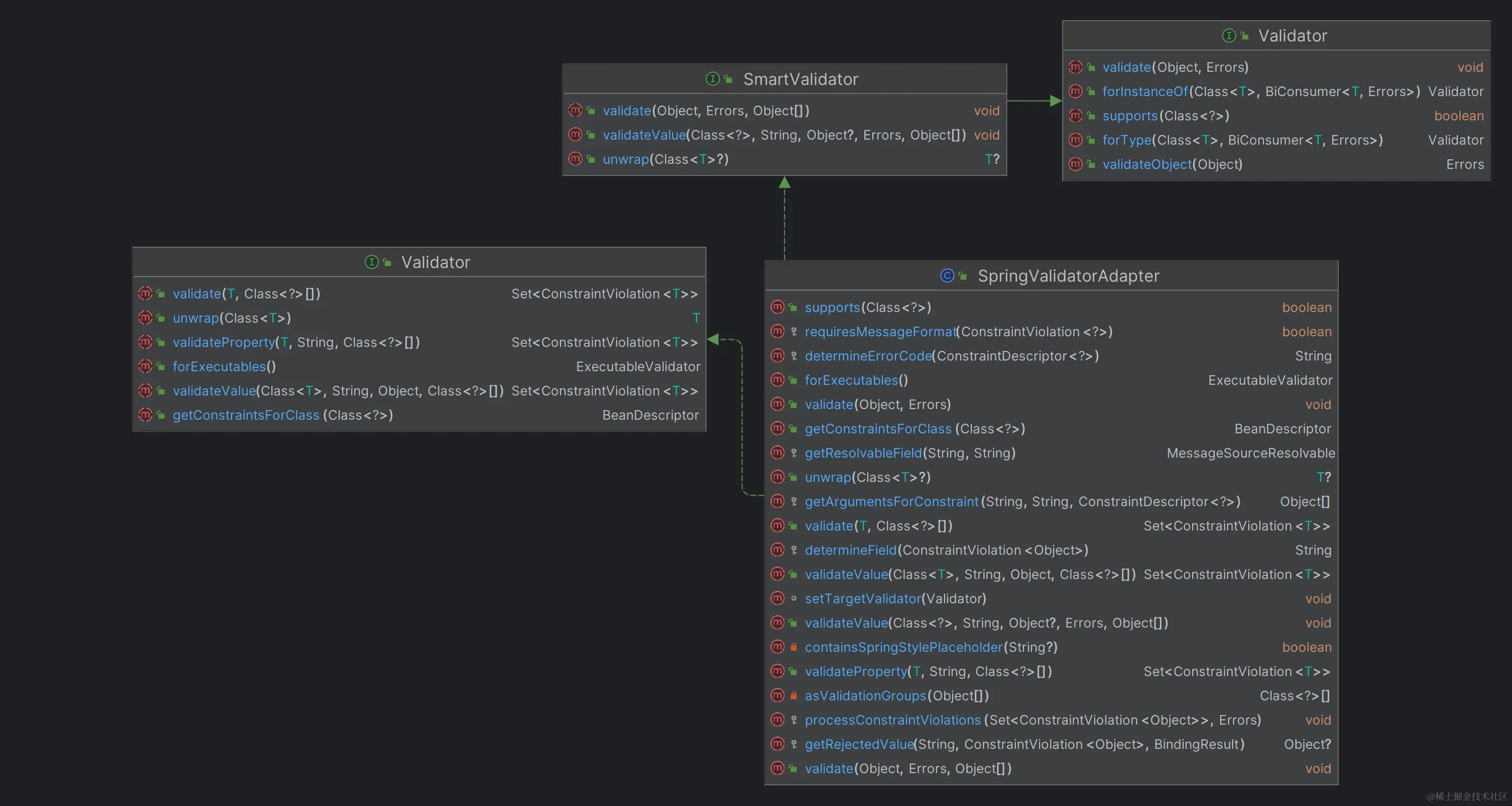
Task: Click the containsSpringStylePlaceholder method name
Action: pyautogui.click(x=904, y=647)
